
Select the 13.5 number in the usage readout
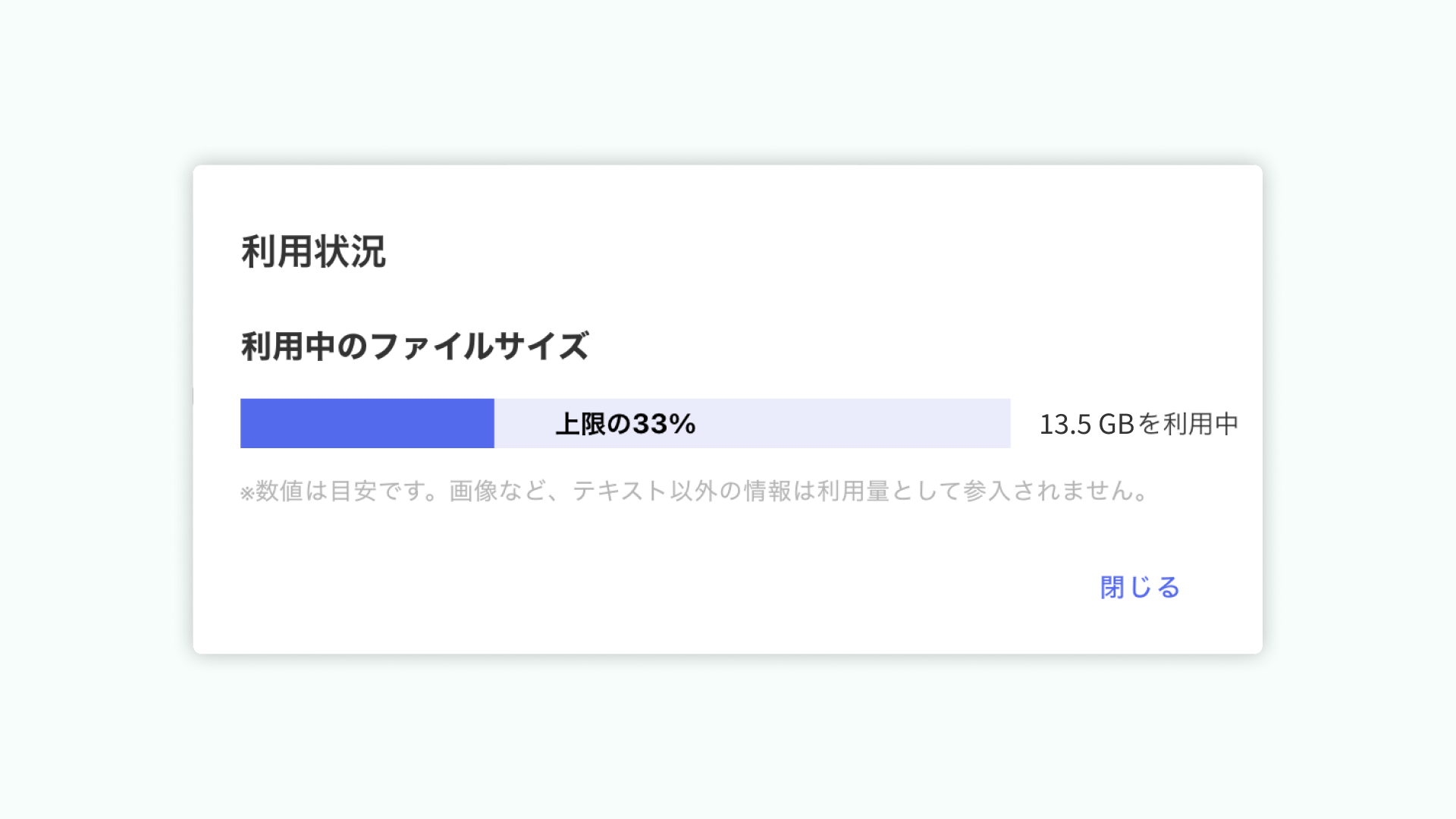(x=1065, y=424)
